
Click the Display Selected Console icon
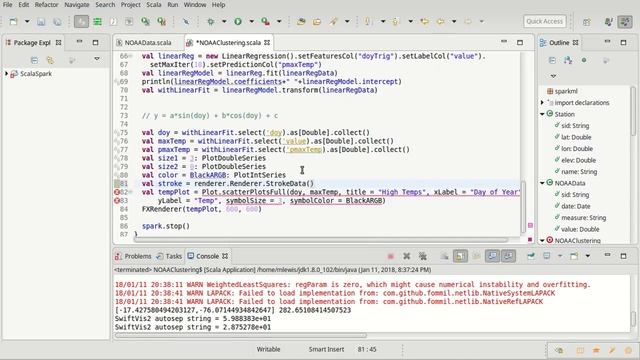coord(547,256)
